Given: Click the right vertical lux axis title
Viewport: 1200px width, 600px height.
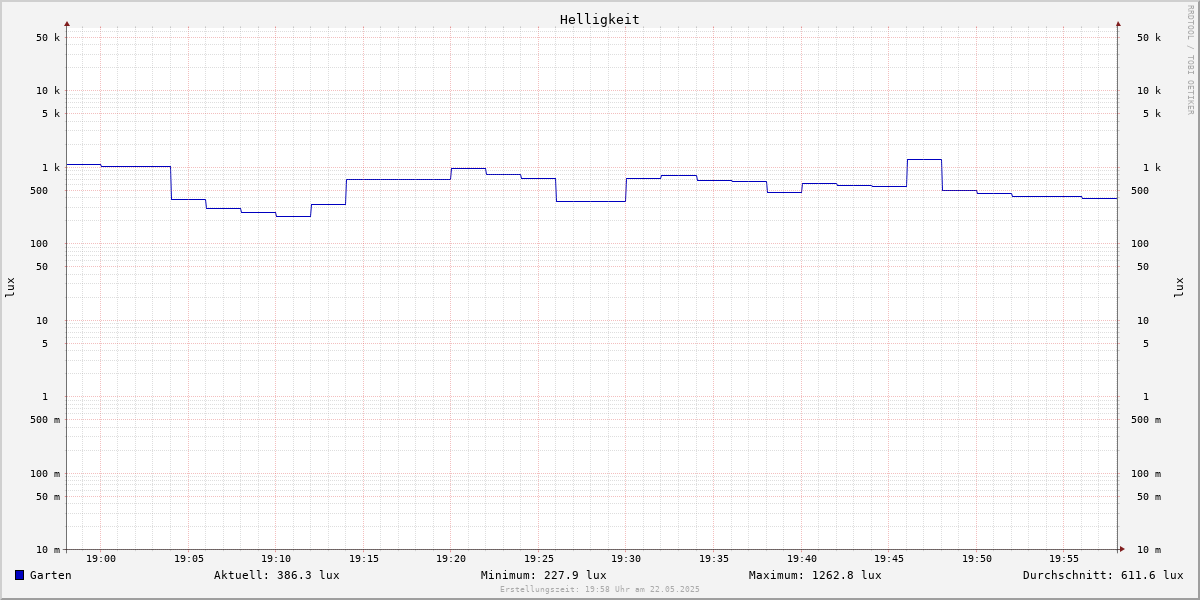Looking at the screenshot, I should tap(1179, 287).
